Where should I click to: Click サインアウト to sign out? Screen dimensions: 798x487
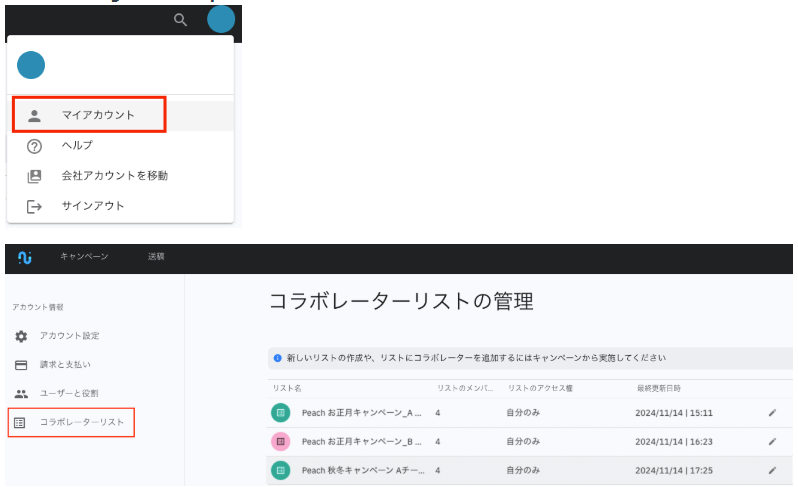[x=92, y=206]
